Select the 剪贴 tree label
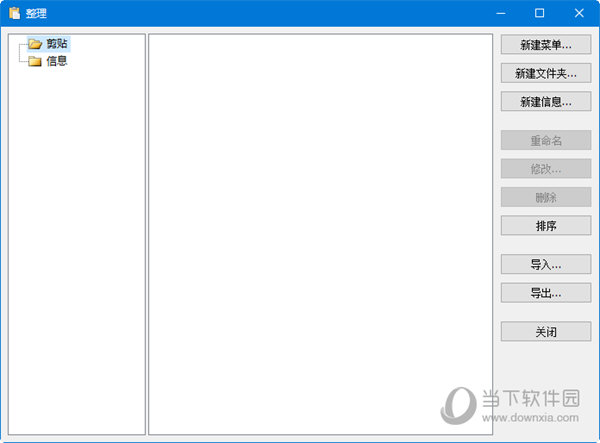Image resolution: width=600 pixels, height=443 pixels. pyautogui.click(x=57, y=44)
